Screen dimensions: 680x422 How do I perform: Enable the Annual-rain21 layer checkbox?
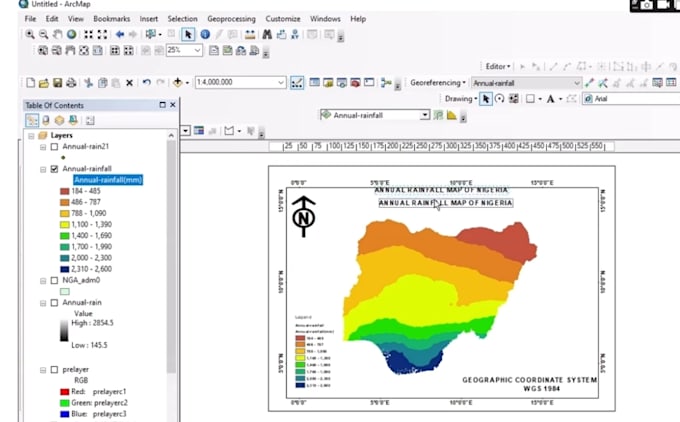(x=54, y=147)
